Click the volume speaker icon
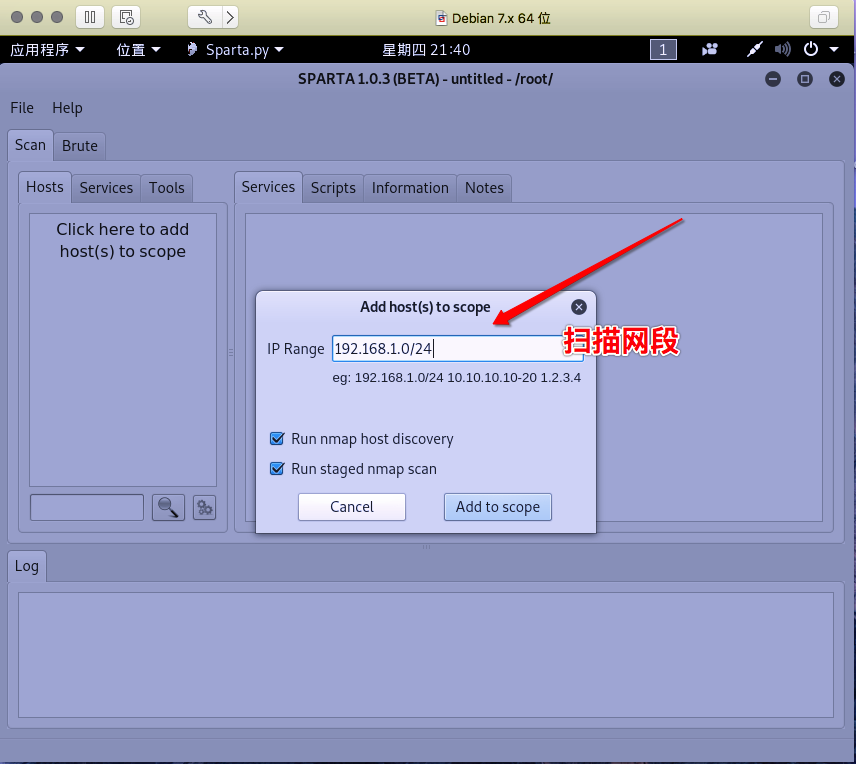The width and height of the screenshot is (856, 764). (782, 50)
